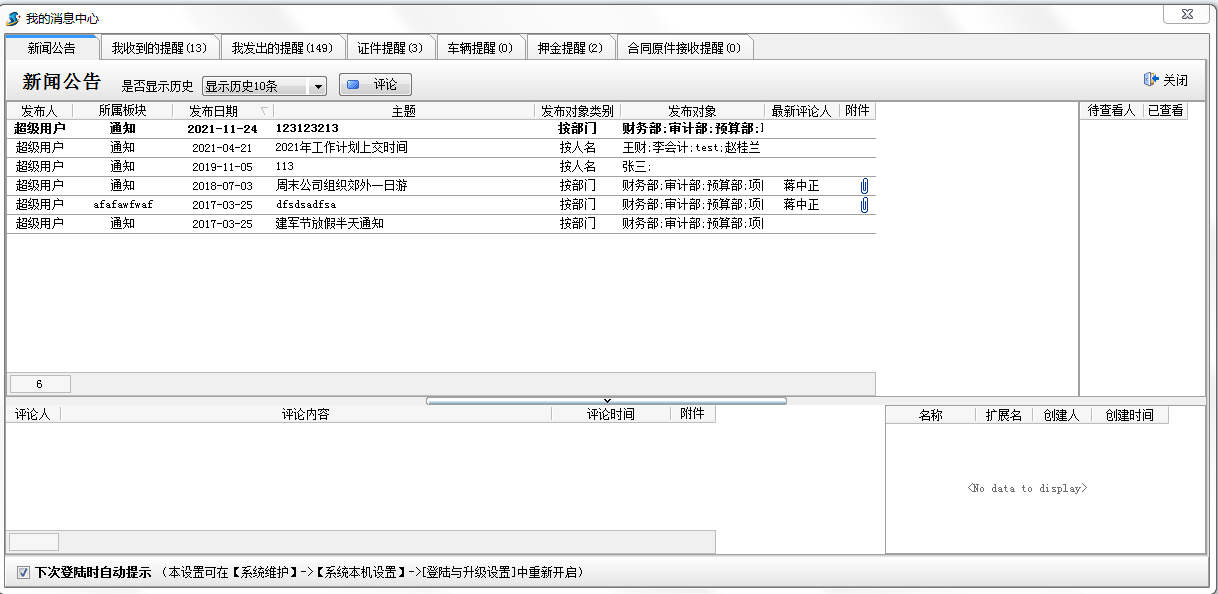Click the 主题 column header
The image size is (1218, 594).
coord(403,111)
